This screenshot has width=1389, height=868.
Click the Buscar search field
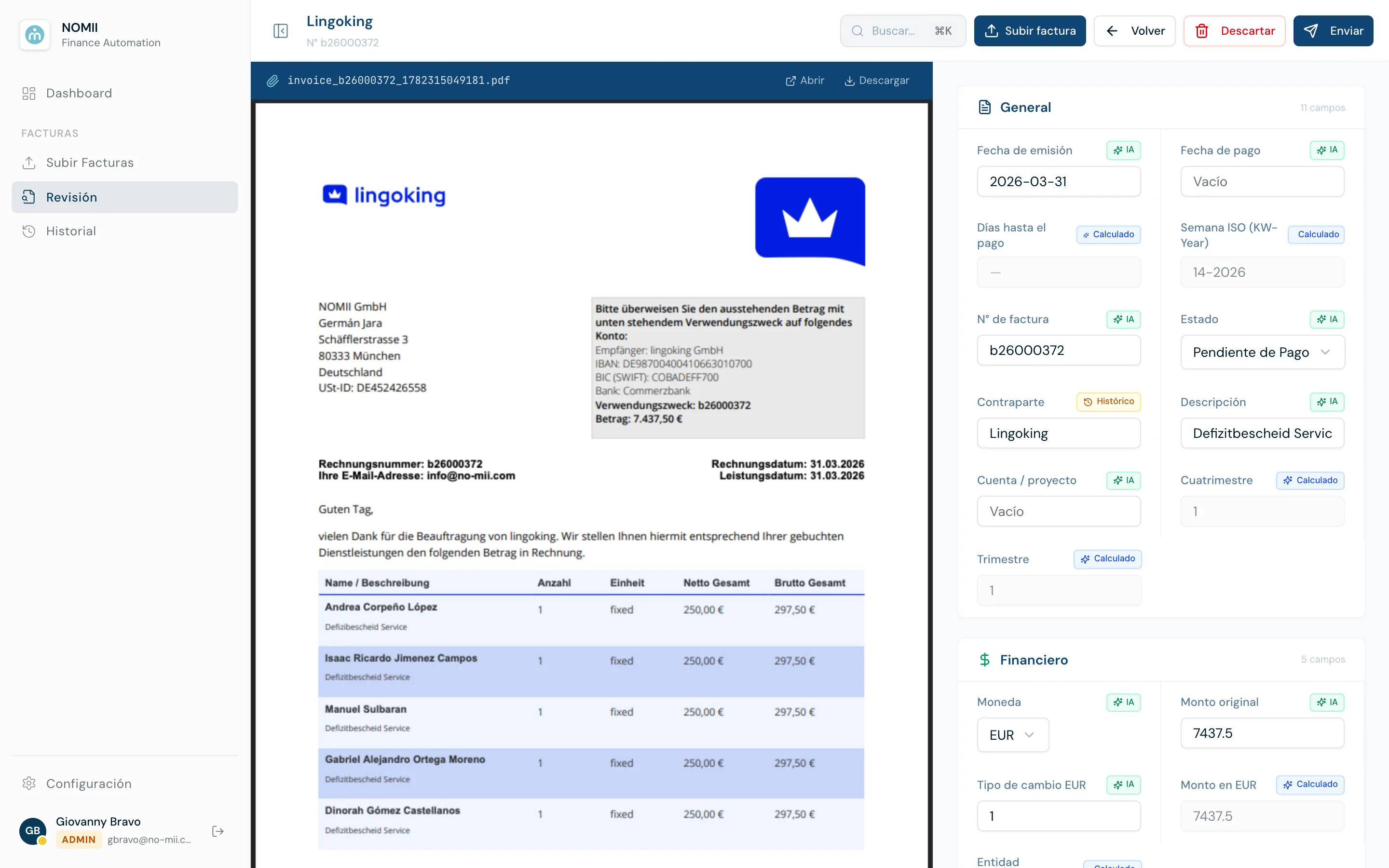[x=903, y=31]
